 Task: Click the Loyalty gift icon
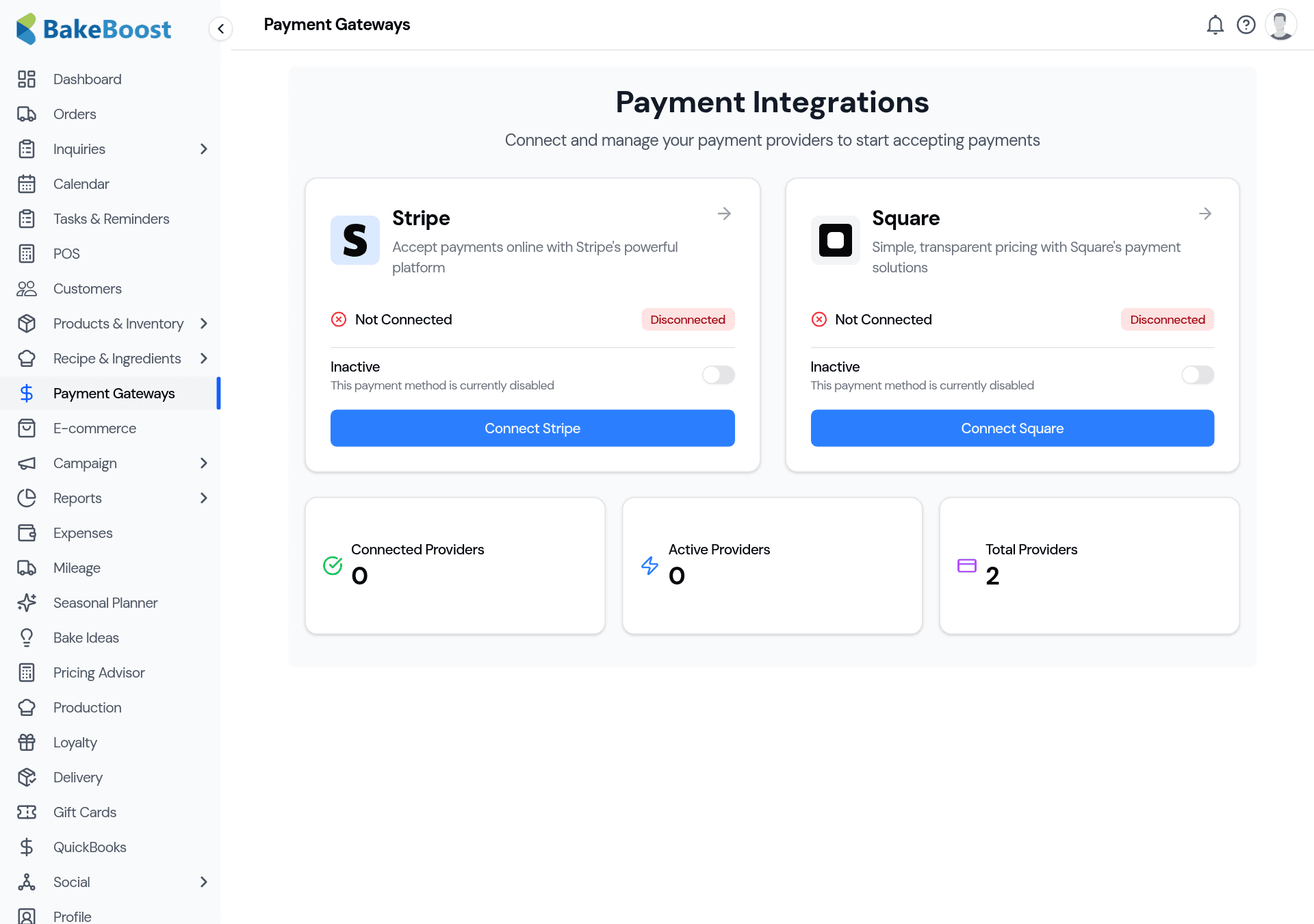27,743
